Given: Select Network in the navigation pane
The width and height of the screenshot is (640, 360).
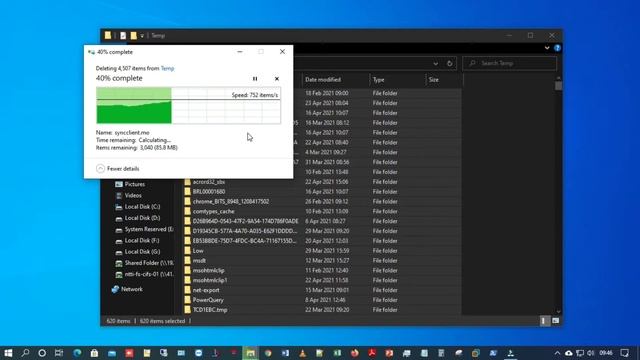Looking at the screenshot, I should coord(132,289).
